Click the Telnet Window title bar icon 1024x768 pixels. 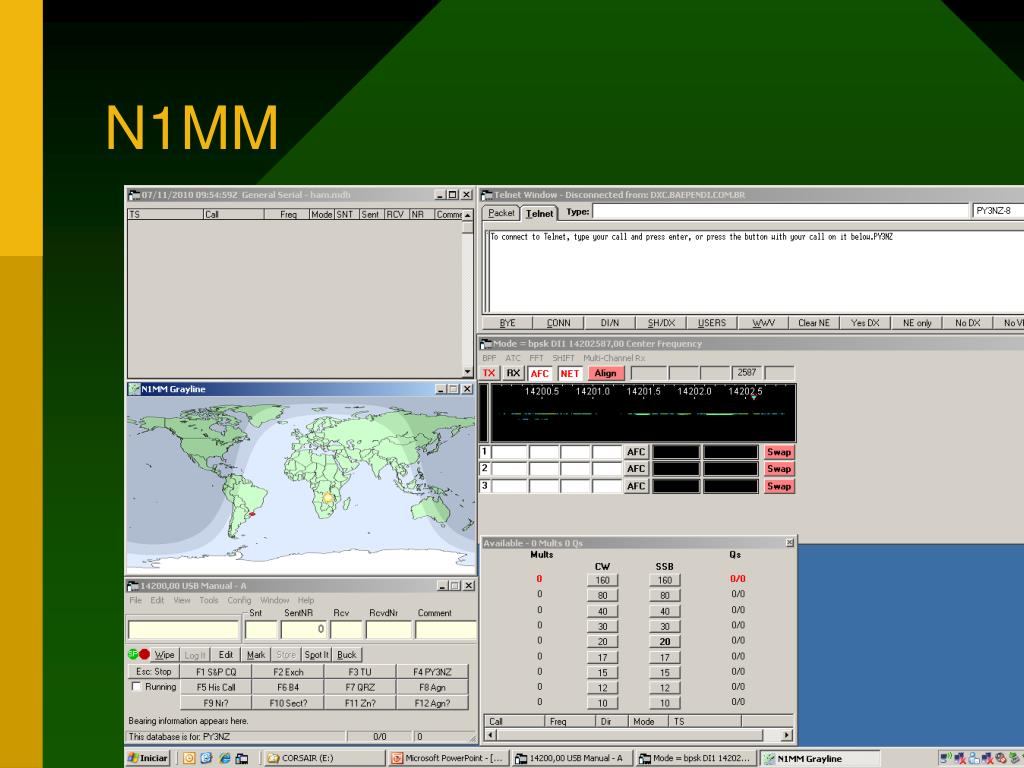487,195
